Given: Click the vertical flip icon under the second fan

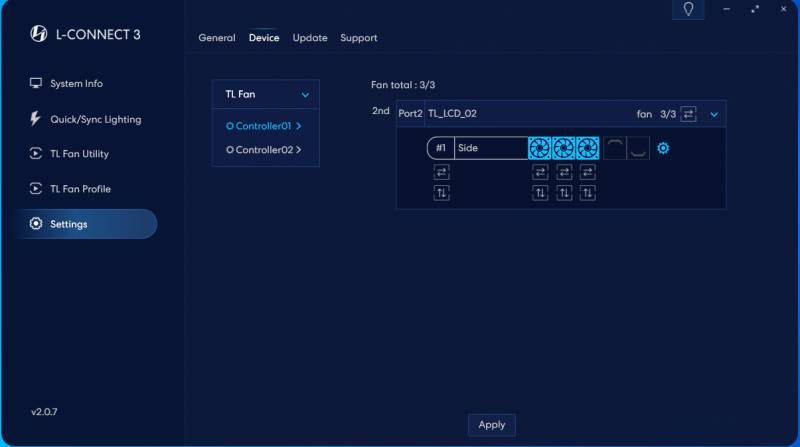Looking at the screenshot, I should click(x=564, y=193).
